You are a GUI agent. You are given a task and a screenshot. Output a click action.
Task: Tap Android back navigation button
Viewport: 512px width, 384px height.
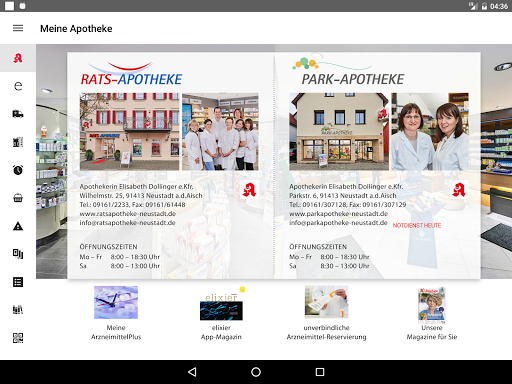[x=192, y=372]
